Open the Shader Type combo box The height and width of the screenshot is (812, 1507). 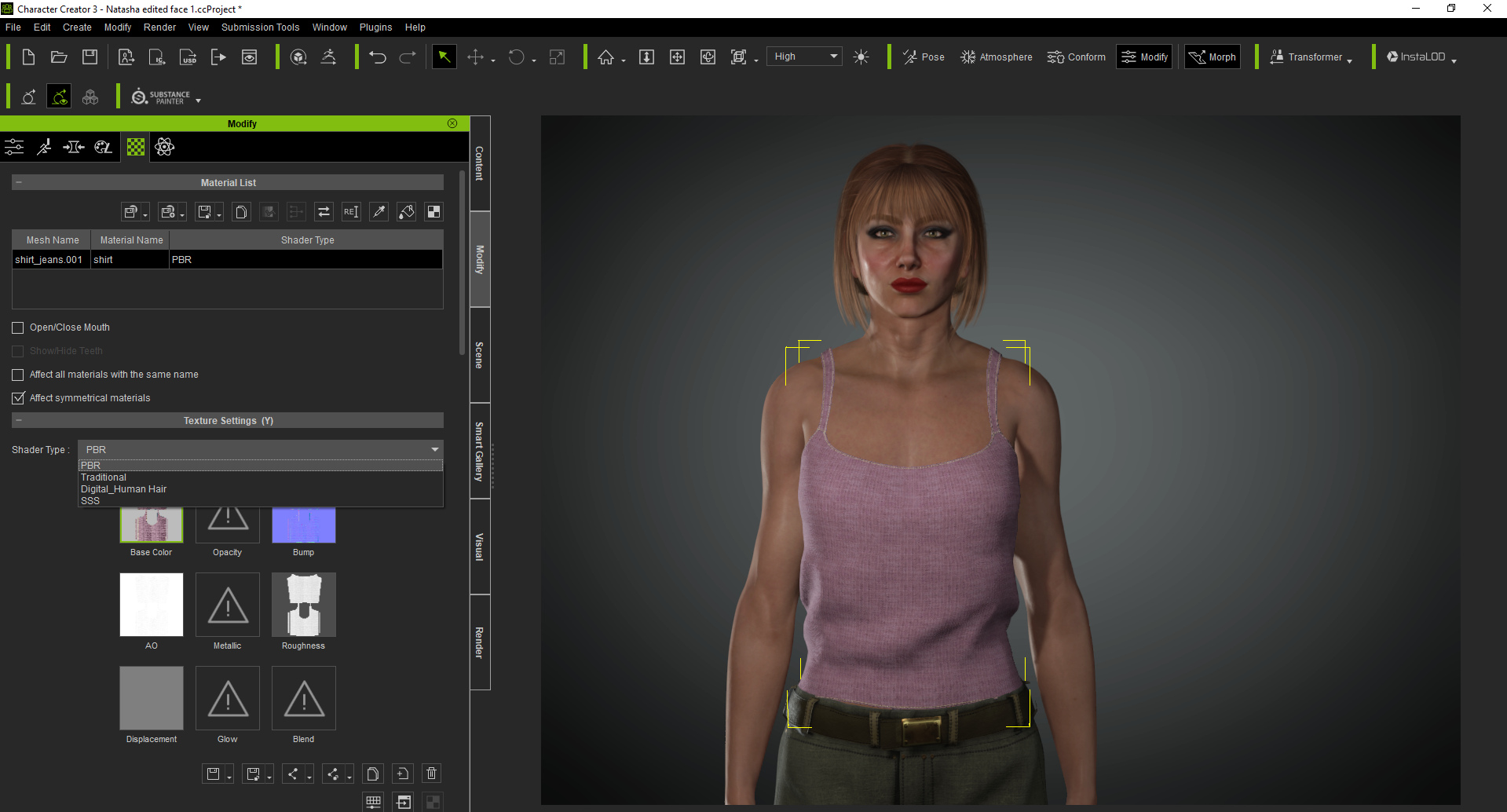pos(261,450)
